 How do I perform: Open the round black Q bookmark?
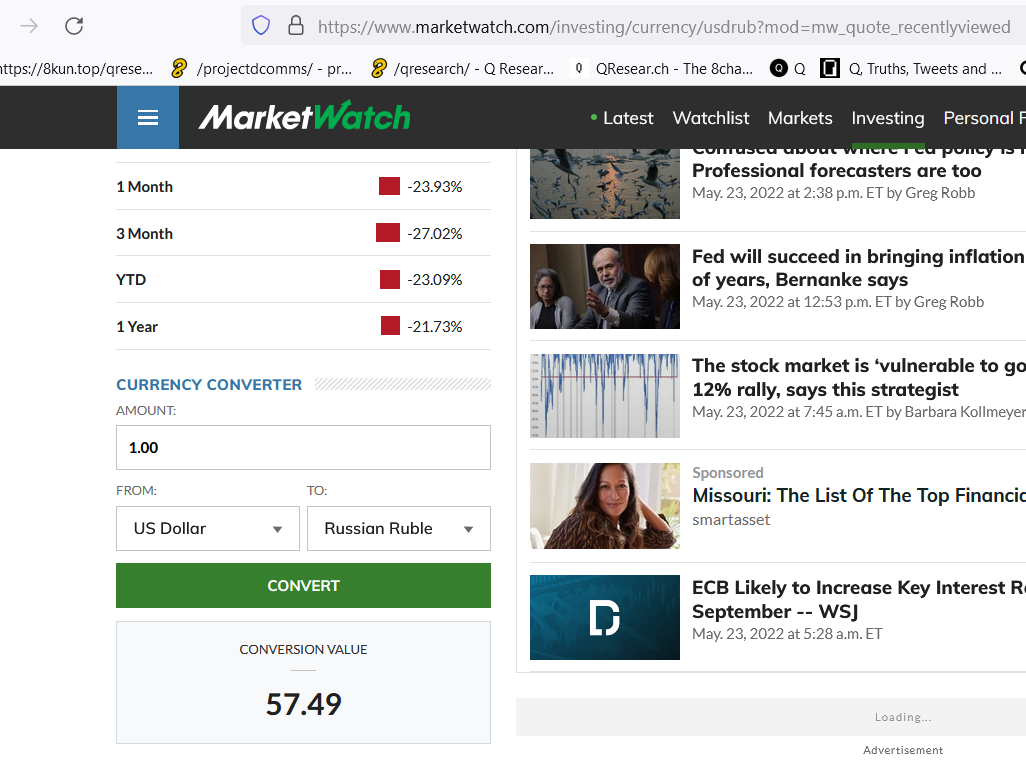[788, 69]
